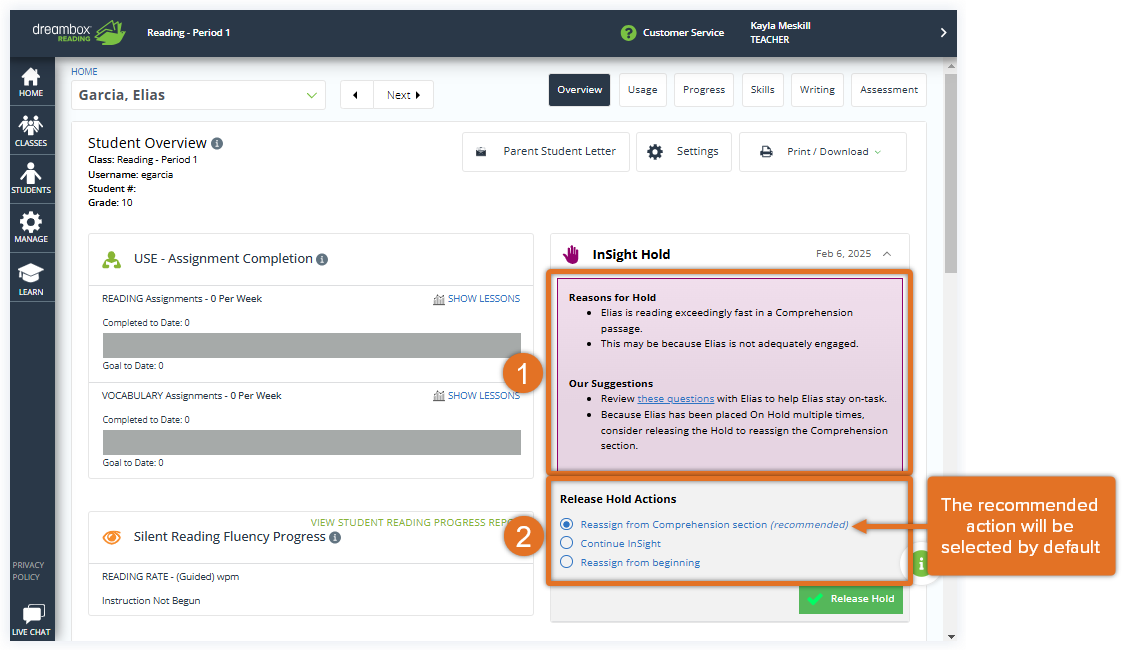Open the Settings gear for this student
Viewport: 1128px width, 650px height.
pos(683,151)
